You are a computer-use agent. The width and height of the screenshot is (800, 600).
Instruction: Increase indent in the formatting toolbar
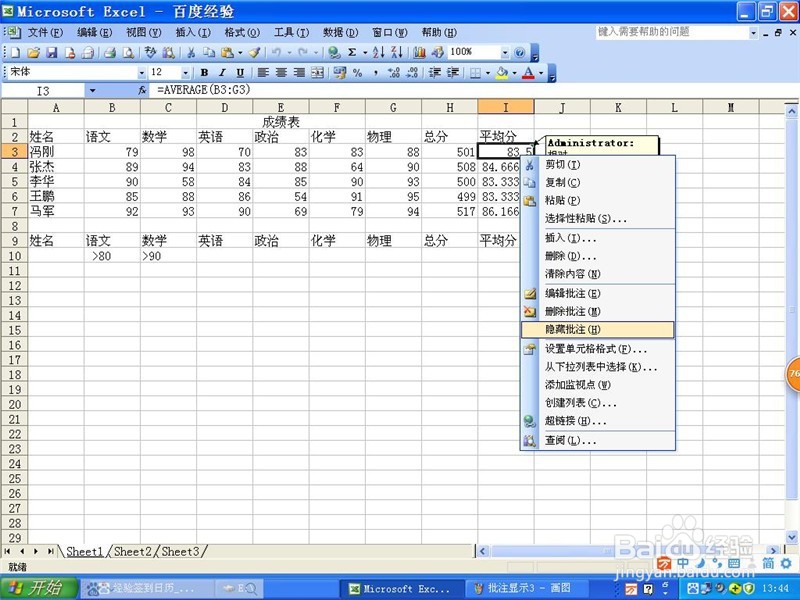click(x=453, y=73)
